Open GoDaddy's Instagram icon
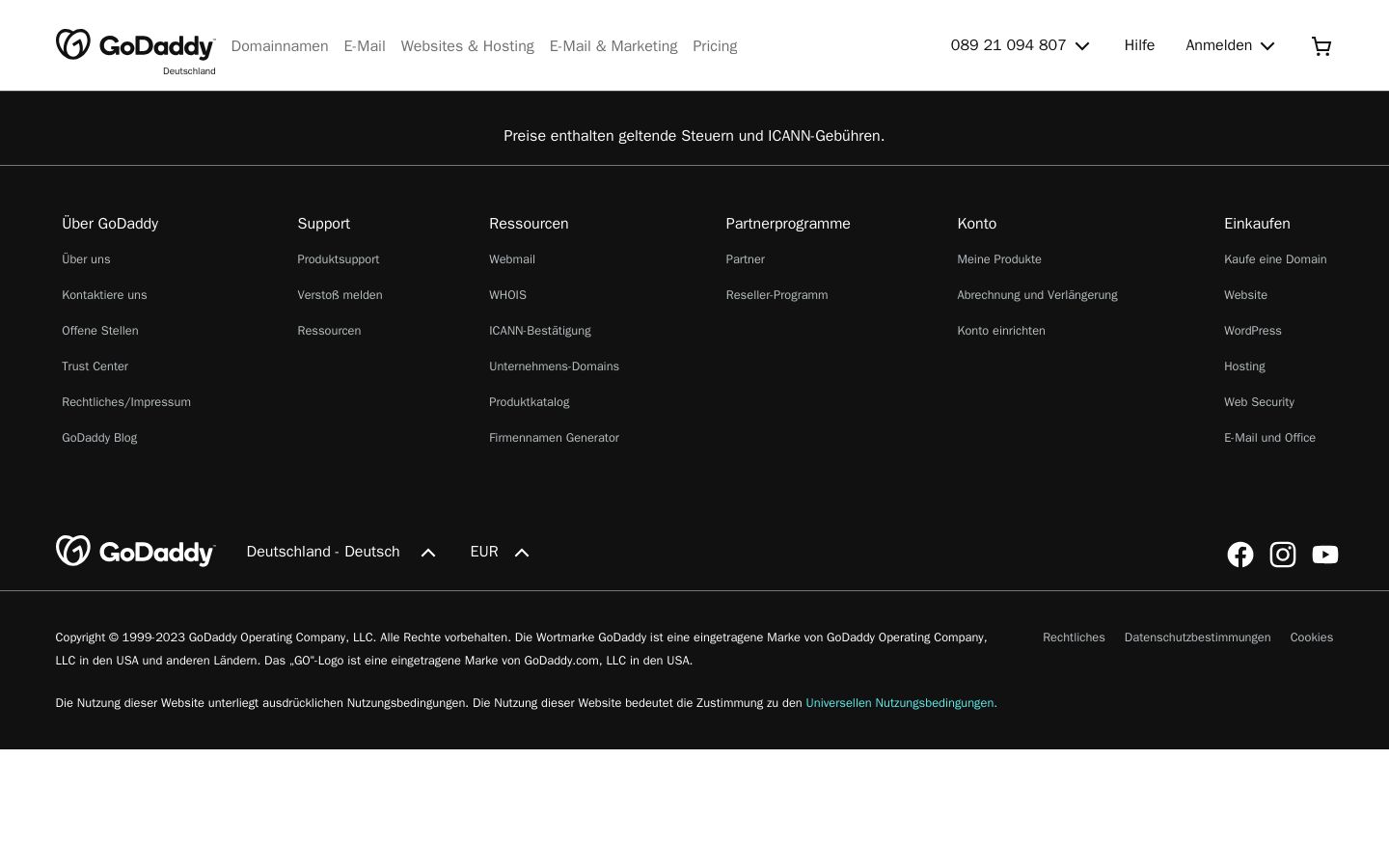 [1283, 555]
